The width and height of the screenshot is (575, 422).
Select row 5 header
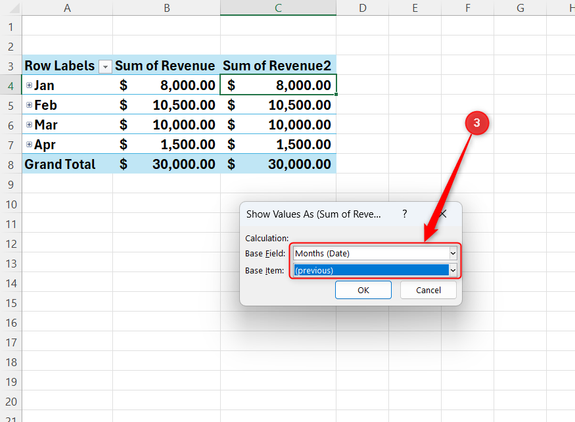click(11, 106)
